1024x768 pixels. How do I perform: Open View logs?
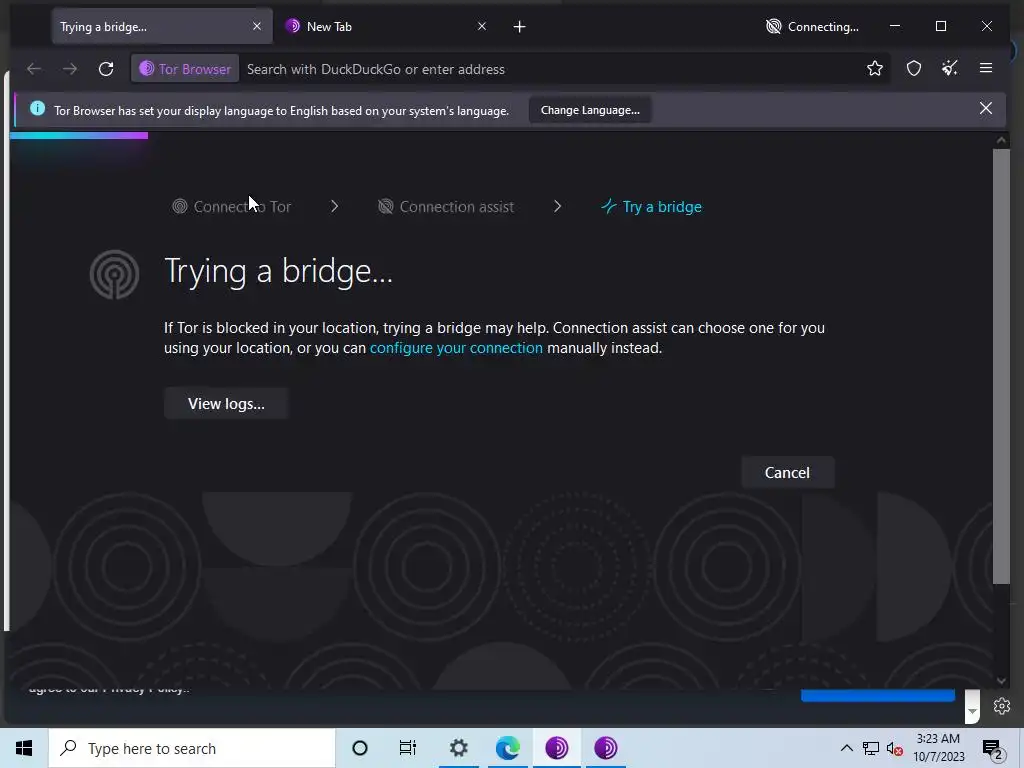coord(226,404)
